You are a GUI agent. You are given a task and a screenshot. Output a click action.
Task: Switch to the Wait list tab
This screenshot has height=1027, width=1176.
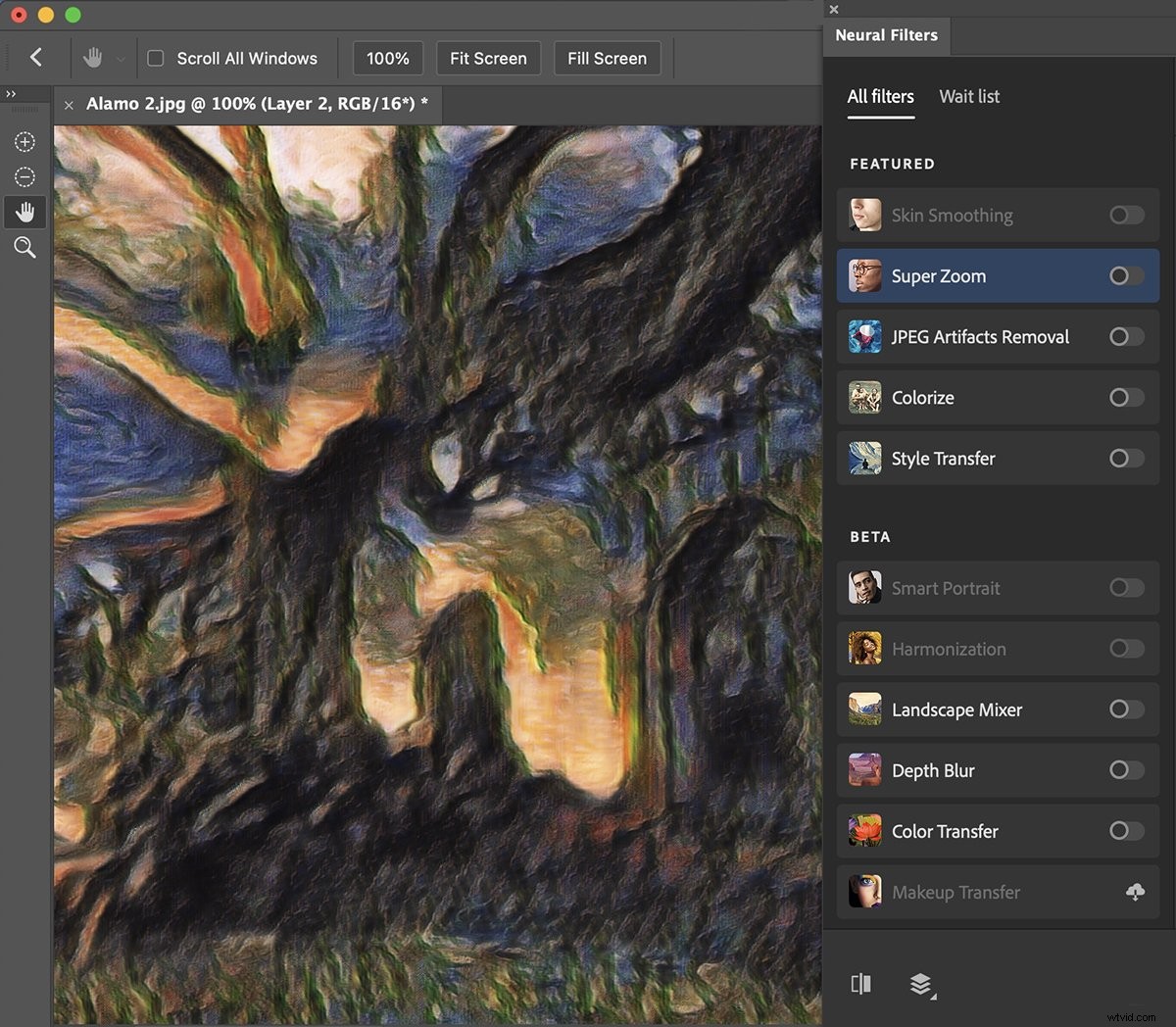pyautogui.click(x=969, y=96)
